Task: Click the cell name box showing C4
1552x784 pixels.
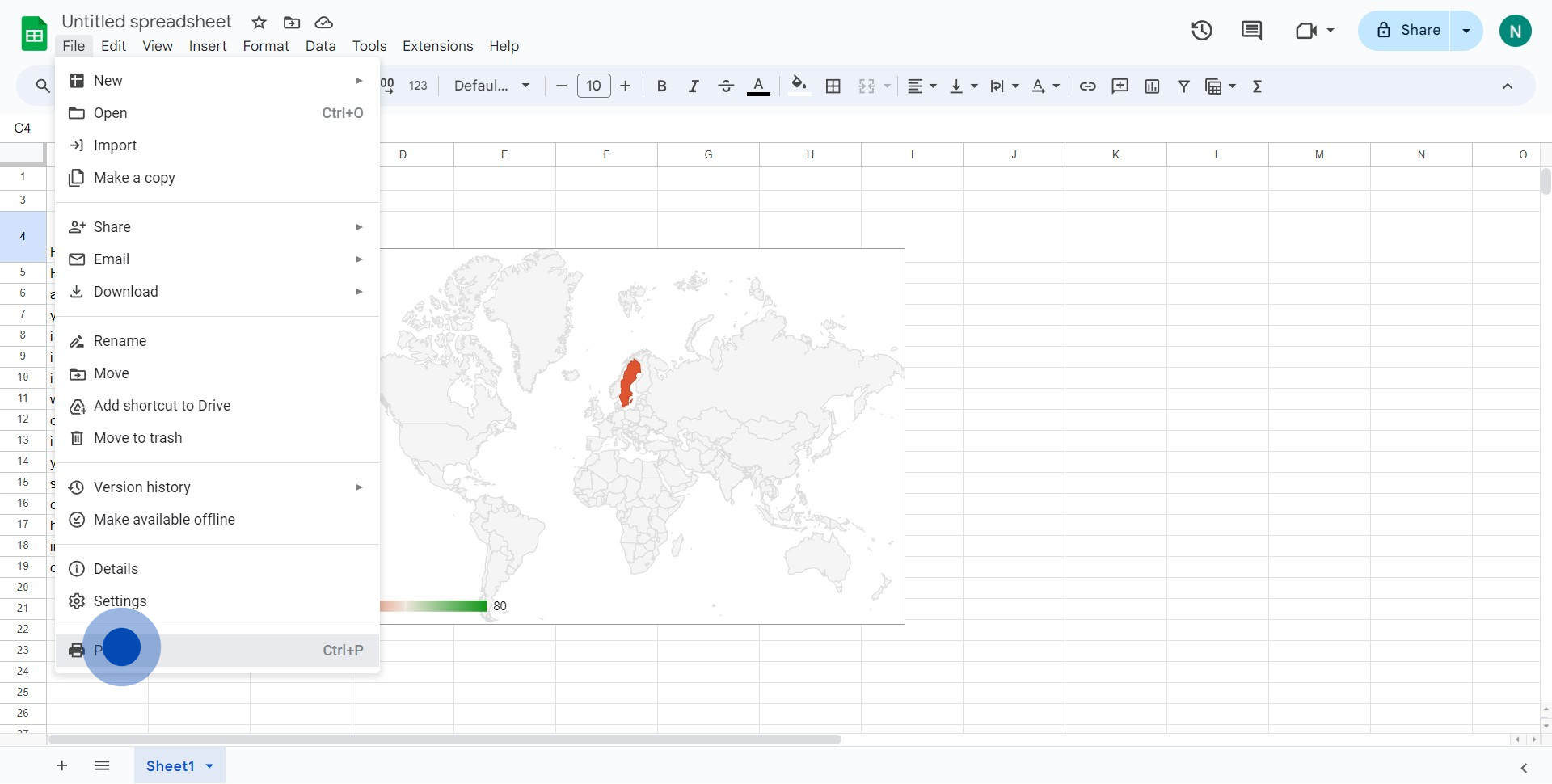Action: click(23, 128)
